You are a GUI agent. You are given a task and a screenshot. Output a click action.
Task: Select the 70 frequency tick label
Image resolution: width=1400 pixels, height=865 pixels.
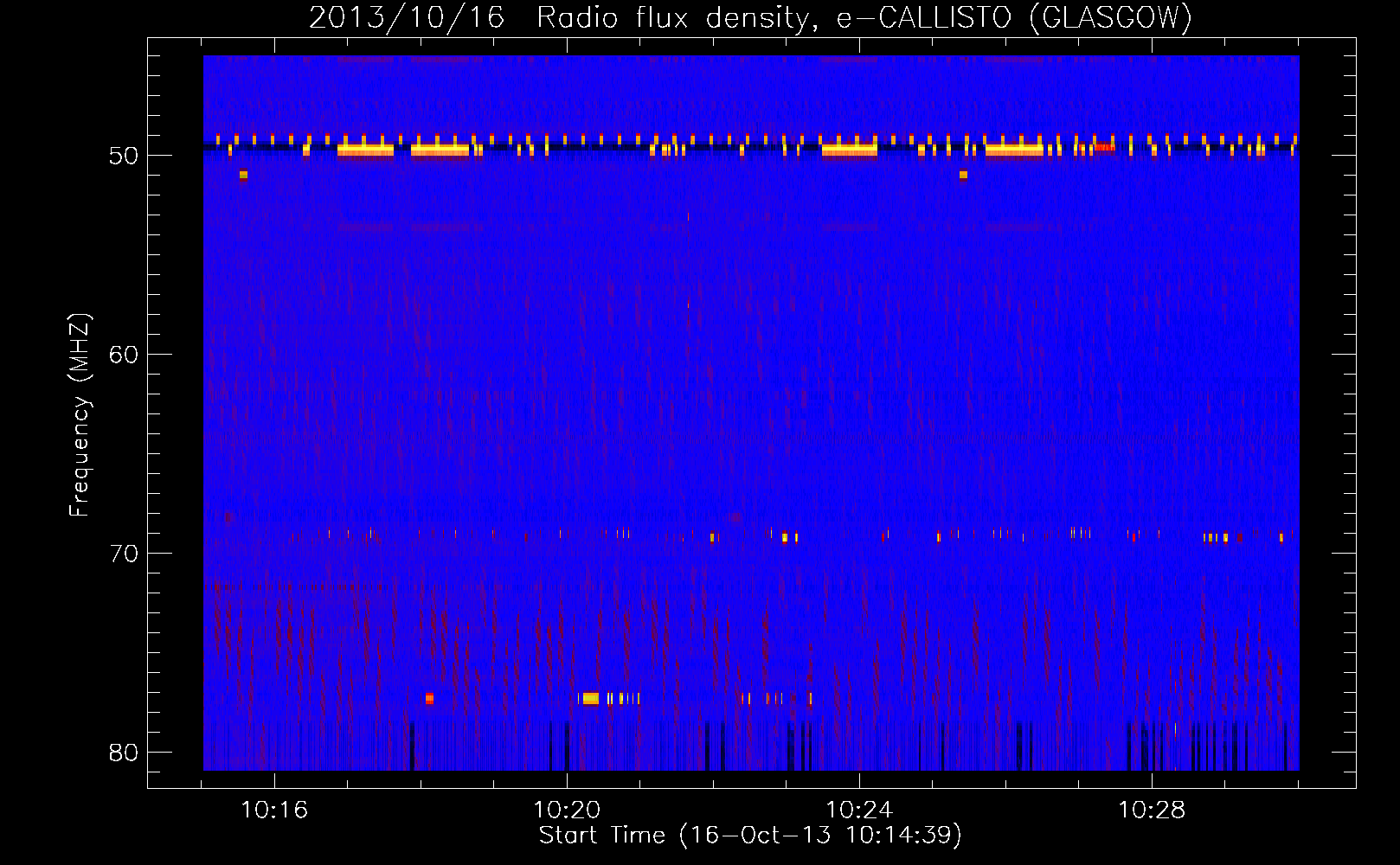[124, 554]
